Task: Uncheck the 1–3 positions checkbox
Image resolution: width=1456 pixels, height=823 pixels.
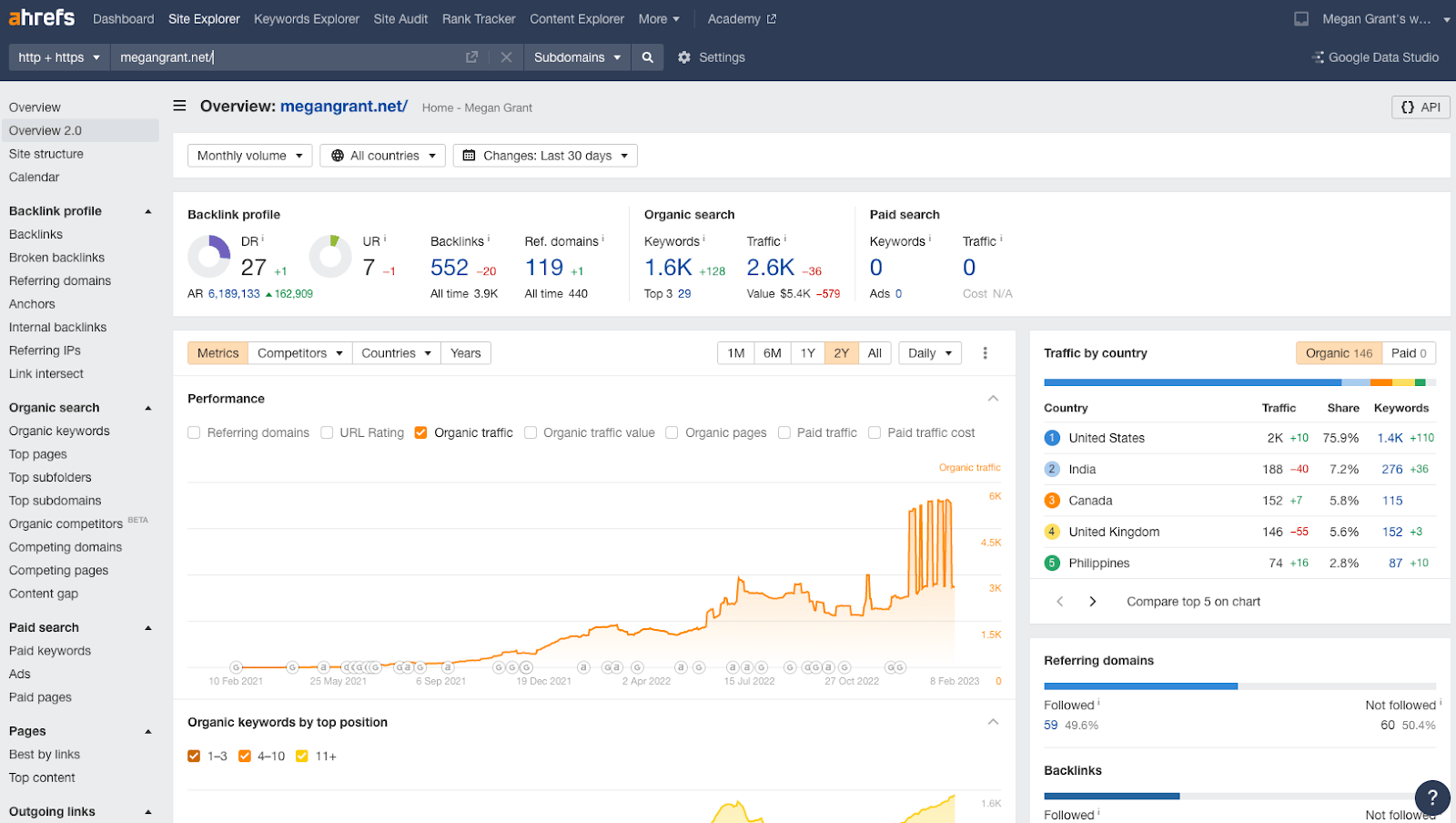Action: (194, 757)
